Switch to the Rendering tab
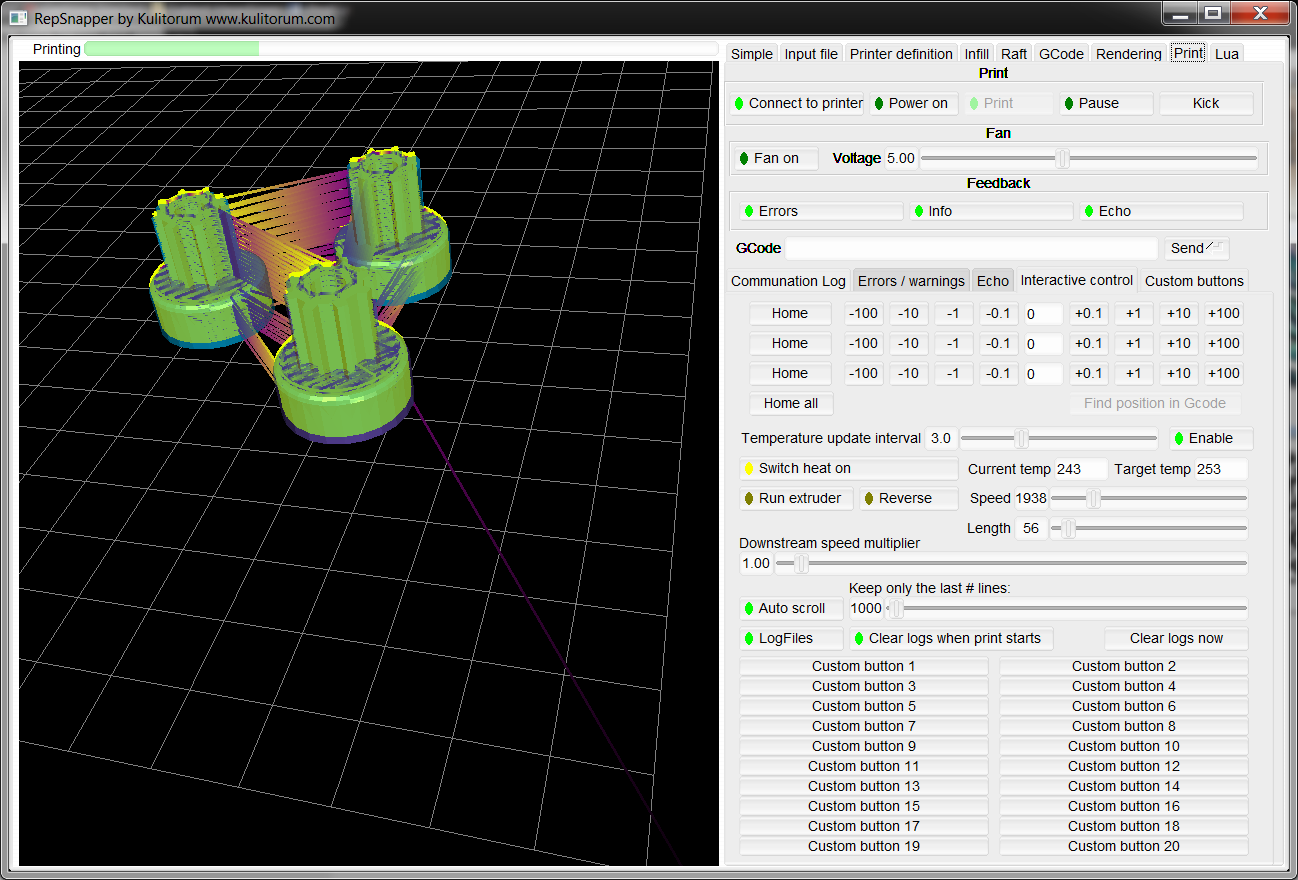This screenshot has width=1298, height=880. [x=1128, y=53]
